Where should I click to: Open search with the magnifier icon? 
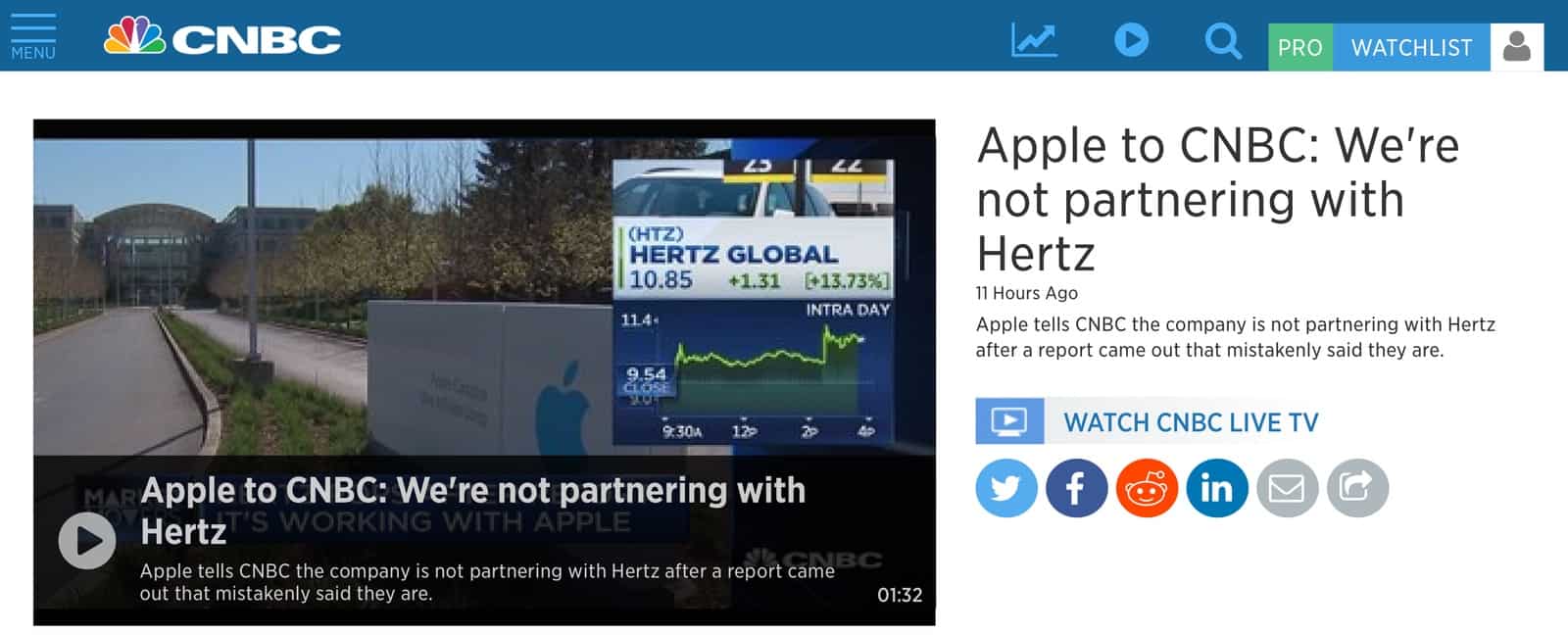(1223, 41)
